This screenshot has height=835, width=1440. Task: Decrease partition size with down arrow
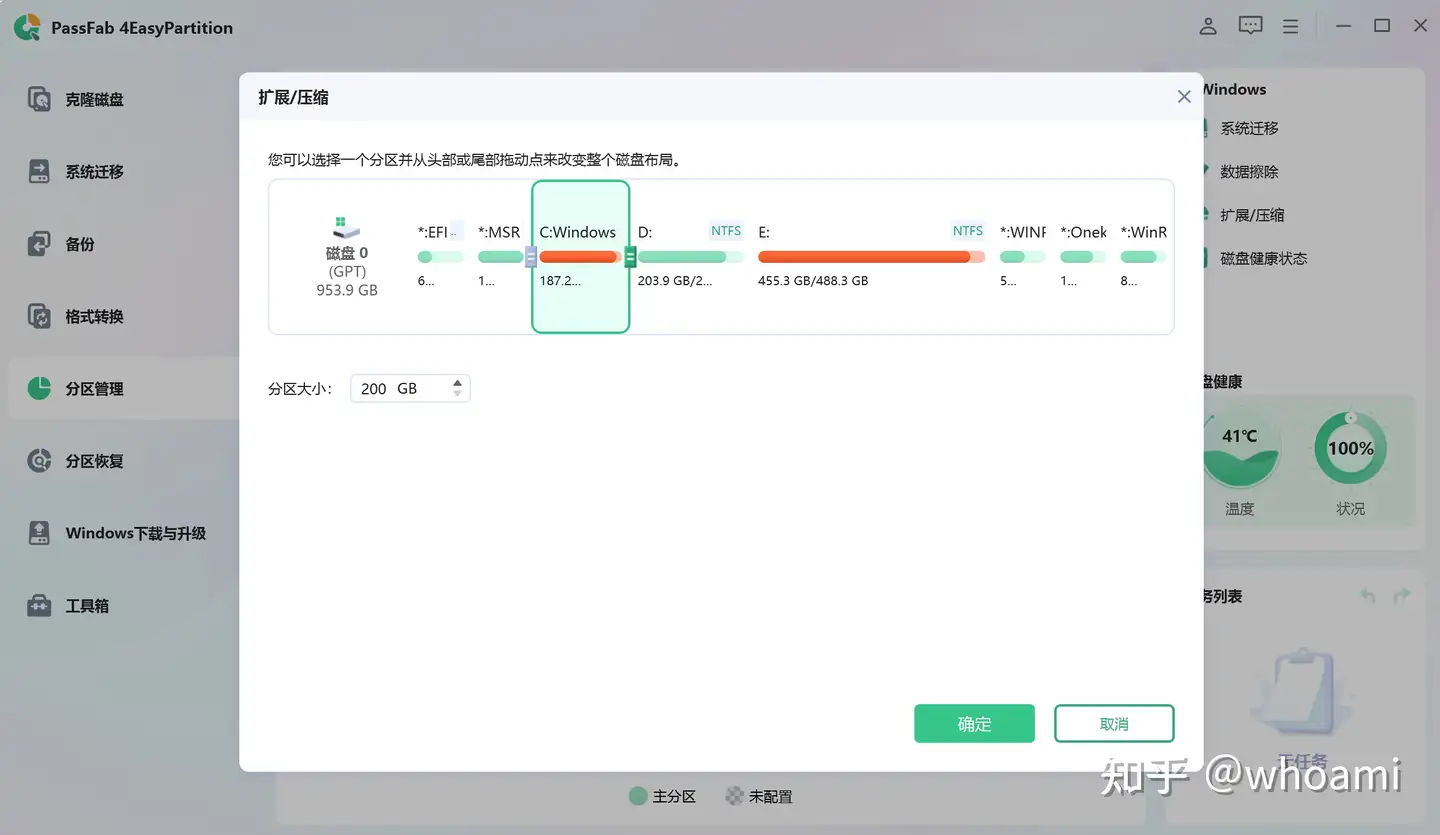tap(457, 394)
